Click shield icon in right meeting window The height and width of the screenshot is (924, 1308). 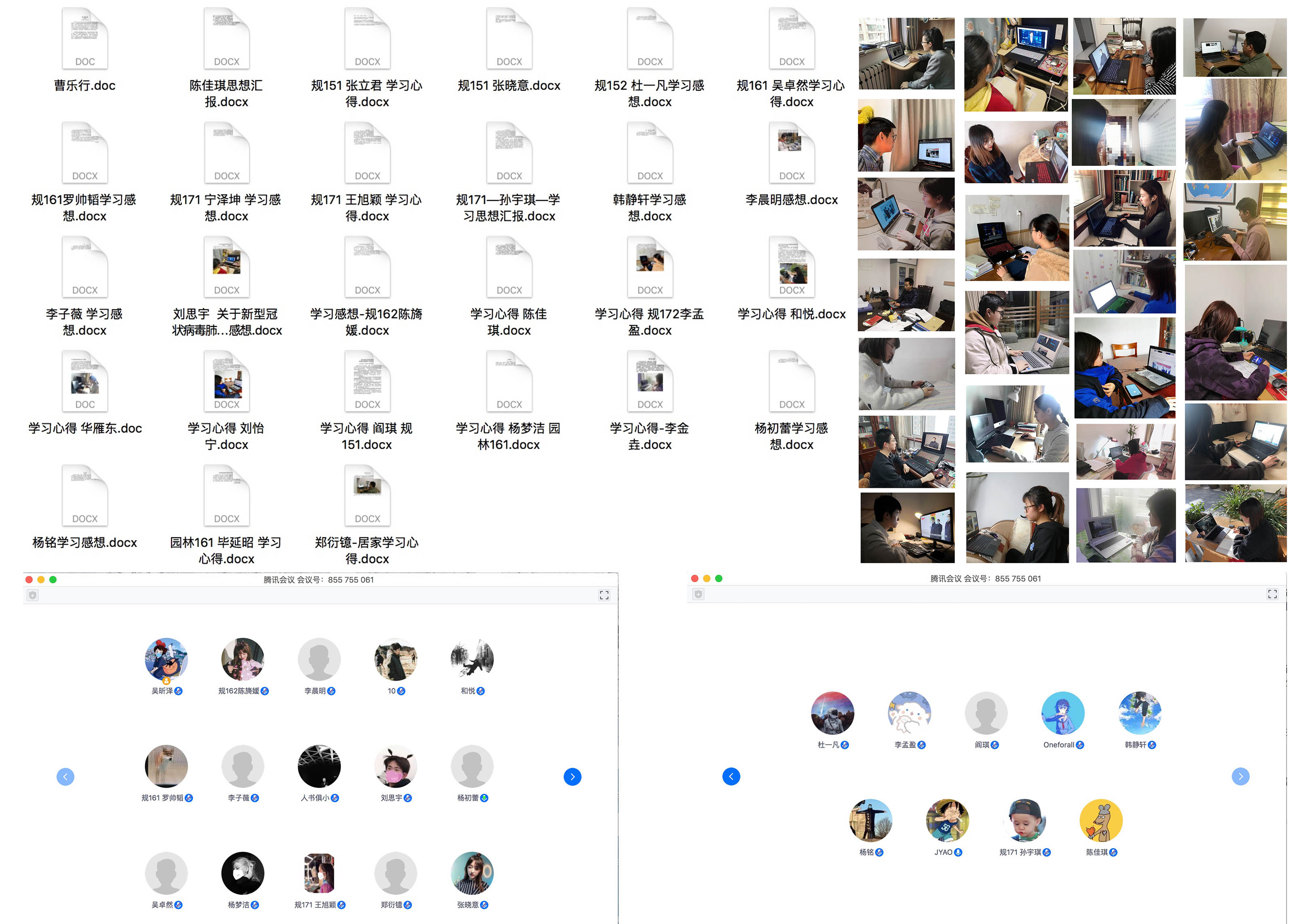(698, 594)
